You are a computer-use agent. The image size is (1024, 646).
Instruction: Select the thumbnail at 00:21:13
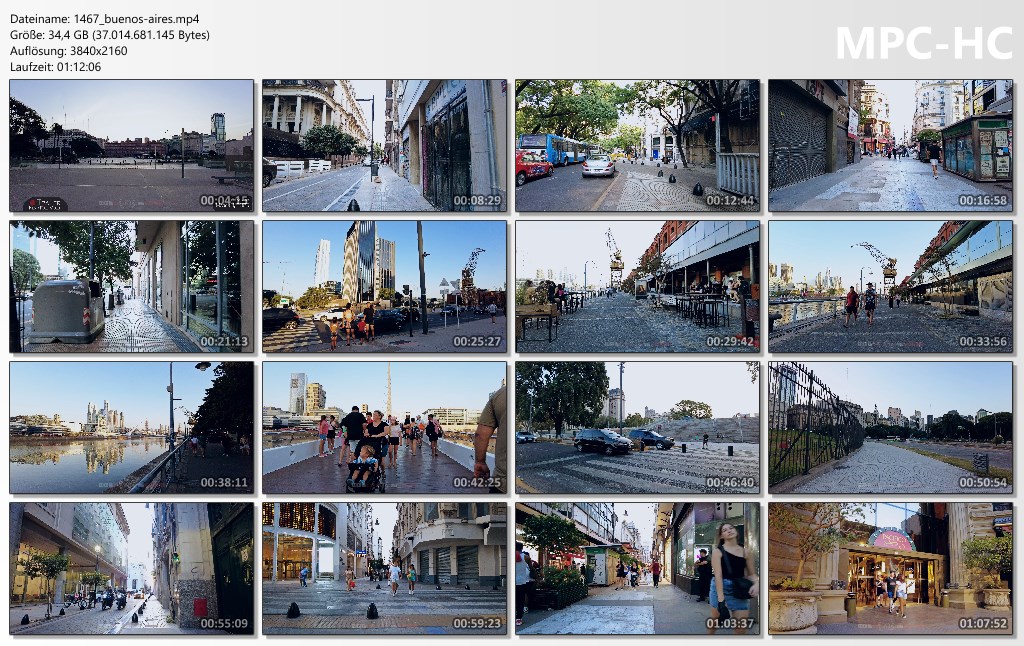(131, 286)
